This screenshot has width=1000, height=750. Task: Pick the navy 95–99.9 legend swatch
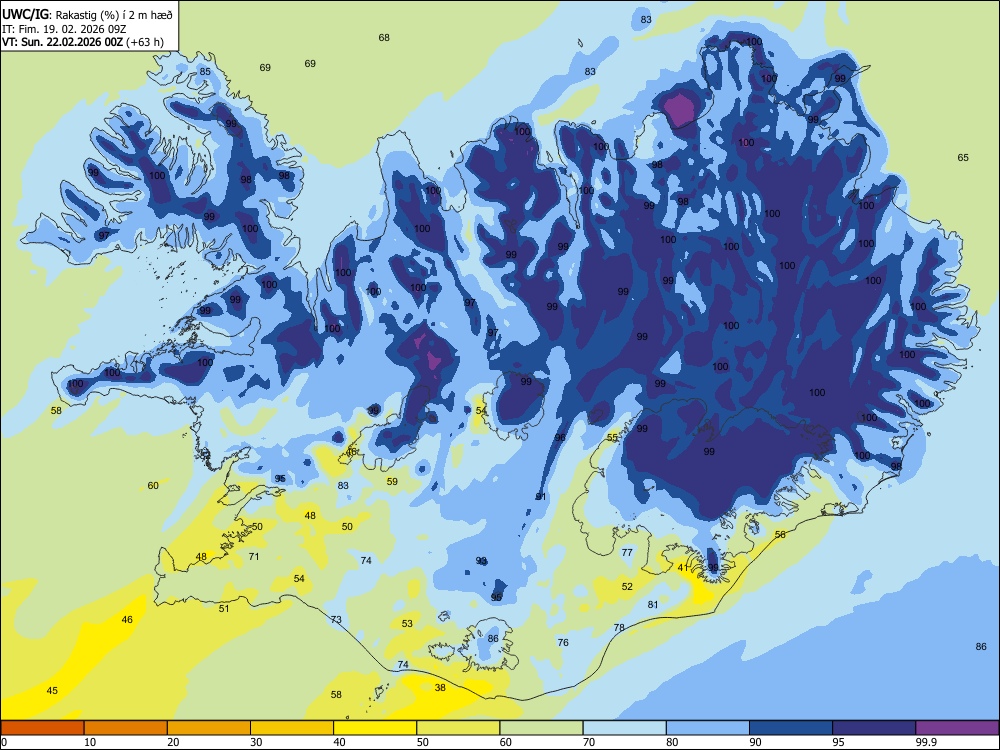click(x=874, y=728)
